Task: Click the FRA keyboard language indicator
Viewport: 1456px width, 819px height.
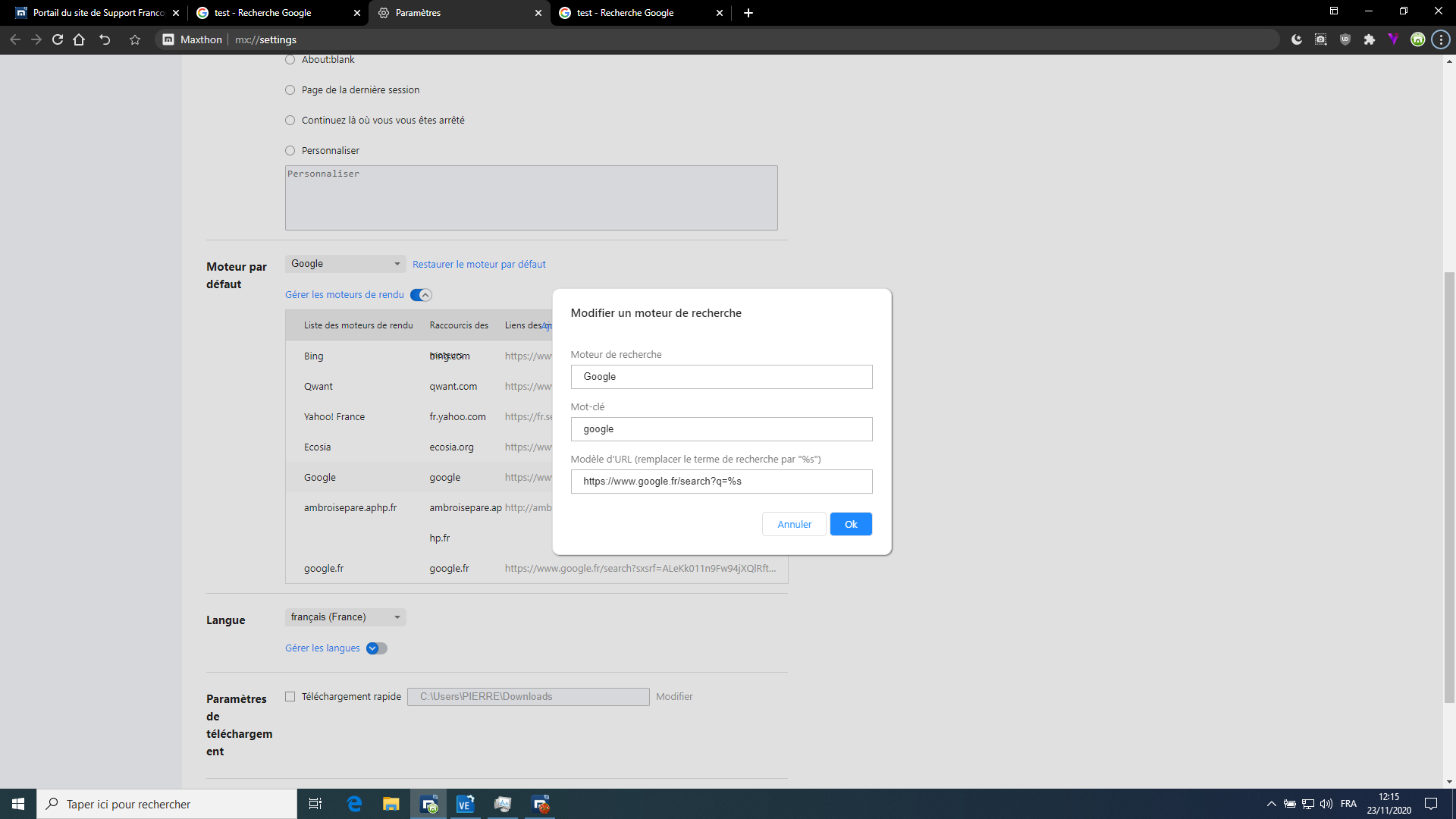Action: pos(1348,804)
